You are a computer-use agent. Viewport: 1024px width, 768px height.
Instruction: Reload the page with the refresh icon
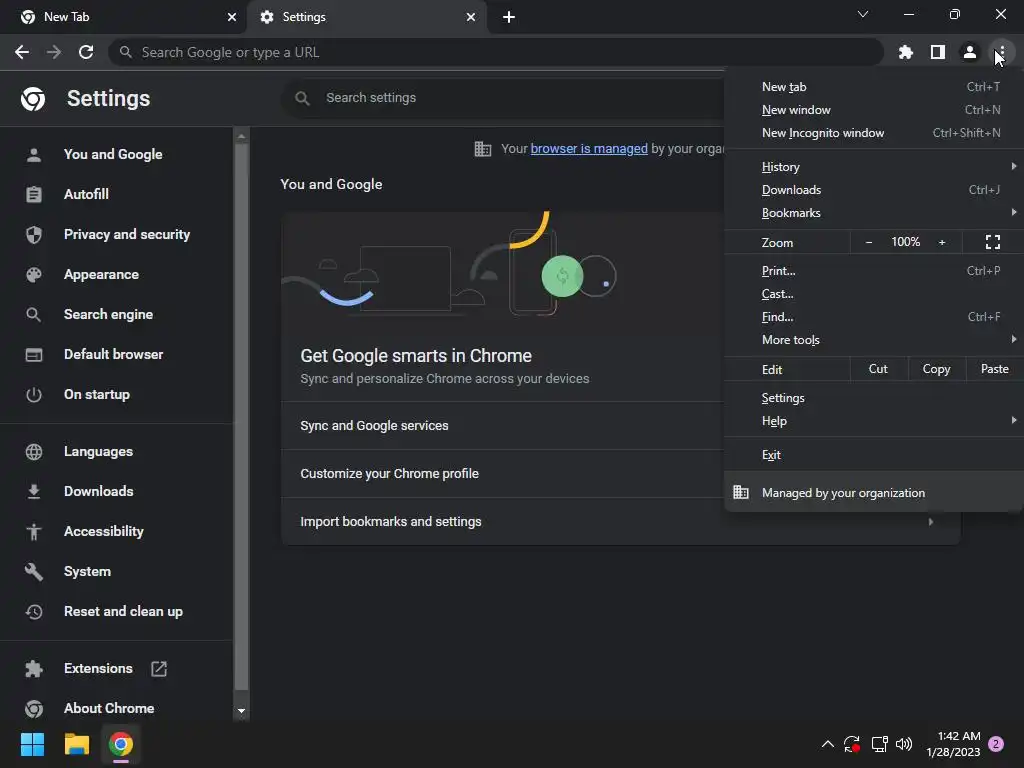[86, 52]
